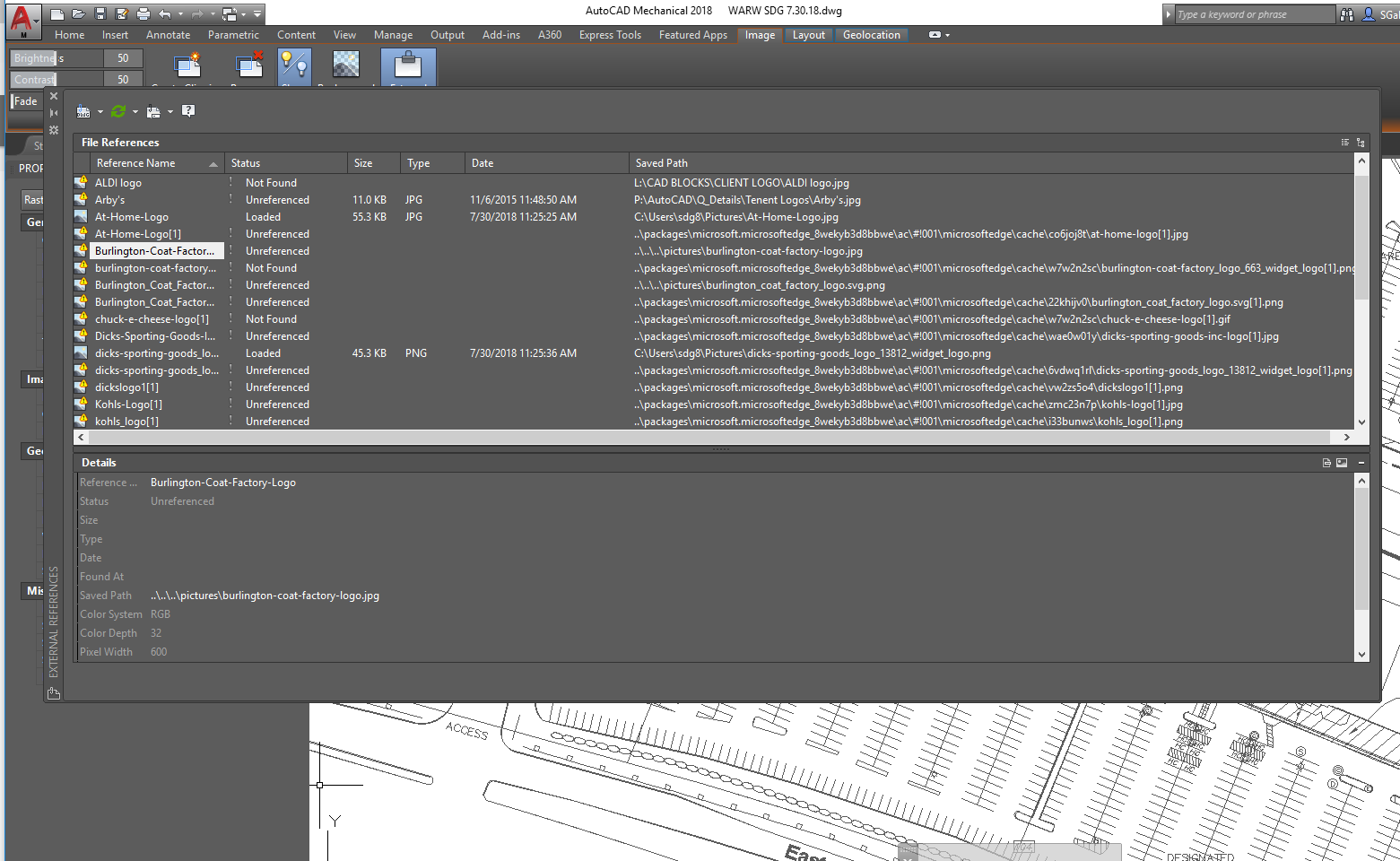Click the Remove Clipping icon with red X
Image resolution: width=1400 pixels, height=861 pixels.
coord(248,65)
